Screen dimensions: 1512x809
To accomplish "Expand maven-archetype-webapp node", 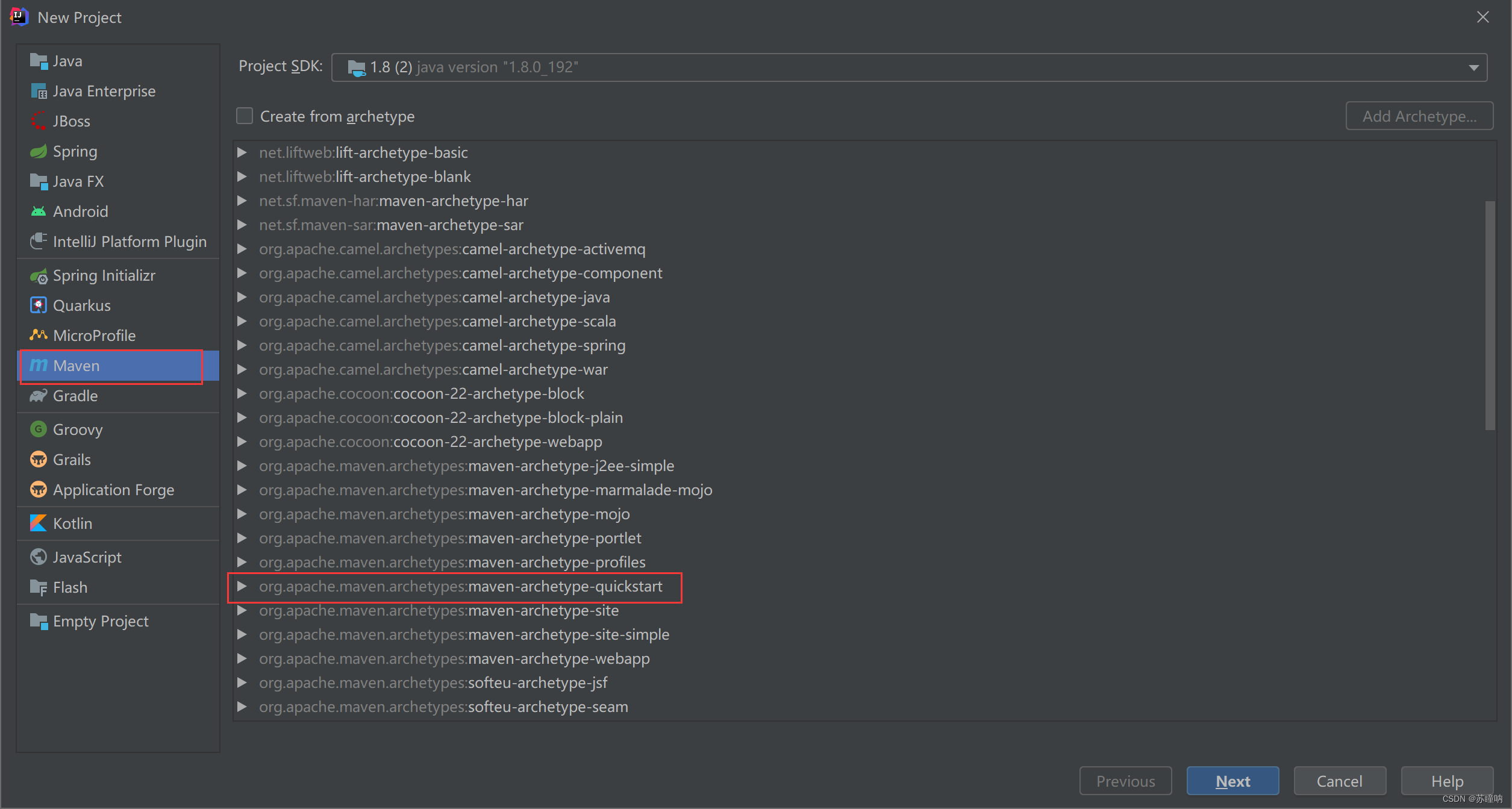I will click(x=242, y=658).
